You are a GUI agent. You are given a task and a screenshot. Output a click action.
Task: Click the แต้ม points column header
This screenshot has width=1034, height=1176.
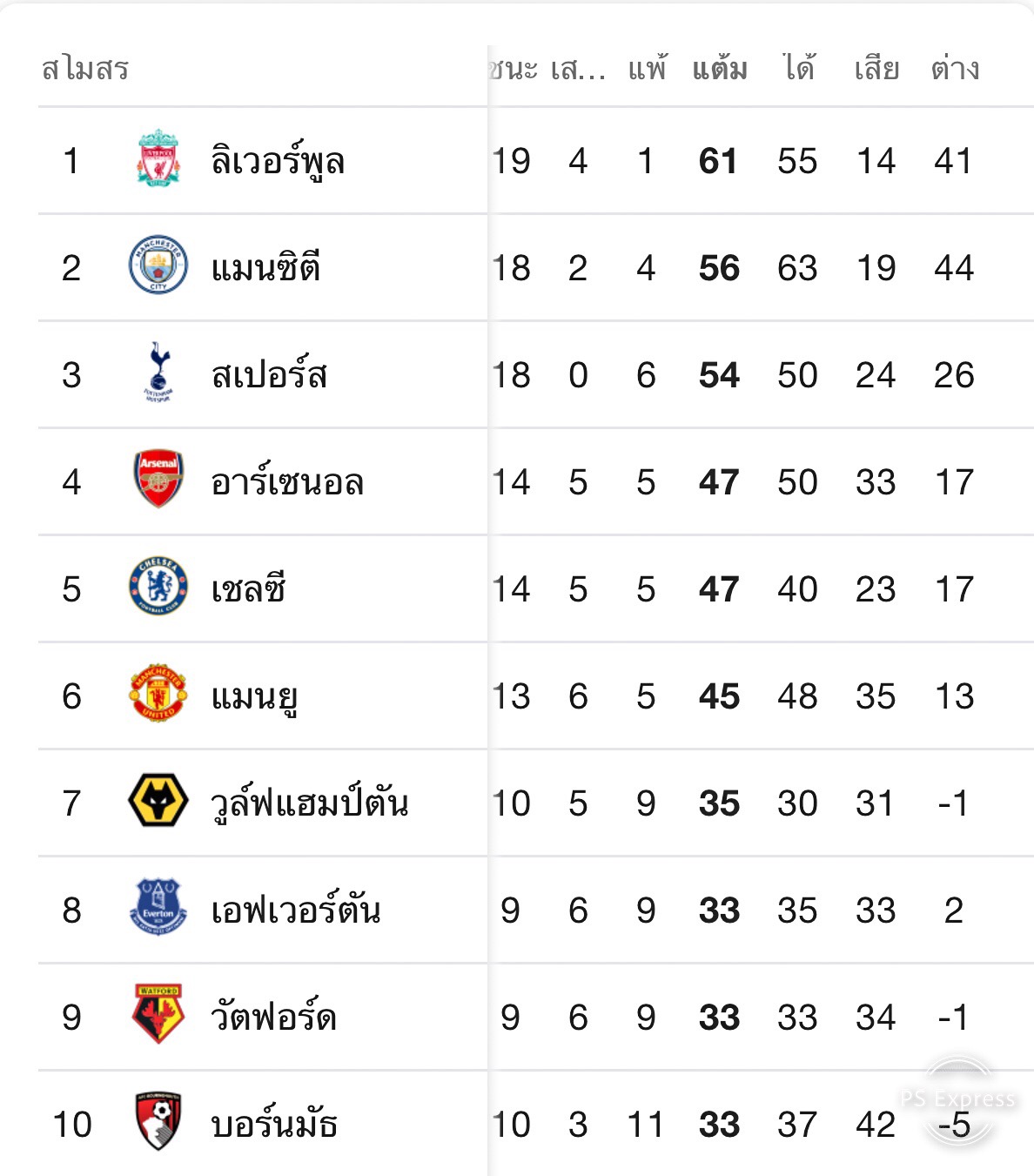click(x=719, y=69)
